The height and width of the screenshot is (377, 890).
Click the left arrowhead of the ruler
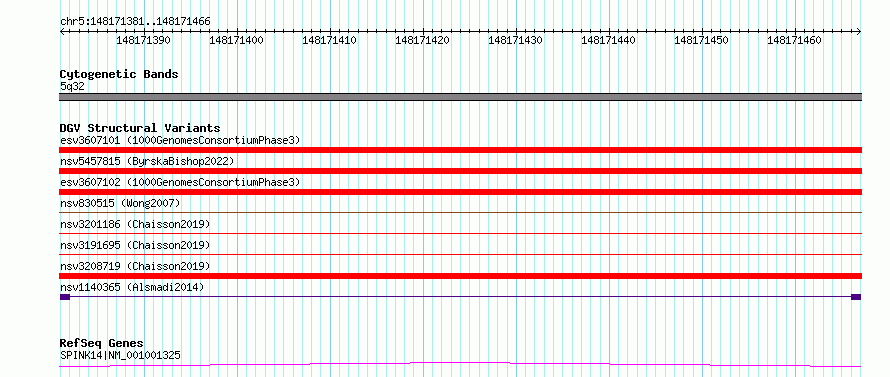[x=62, y=31]
